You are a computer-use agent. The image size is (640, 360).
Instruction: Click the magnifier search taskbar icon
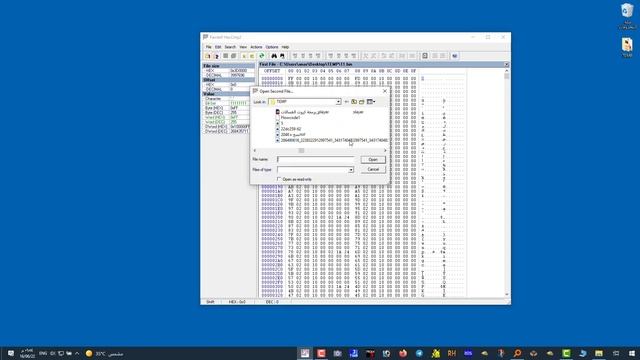point(517,353)
